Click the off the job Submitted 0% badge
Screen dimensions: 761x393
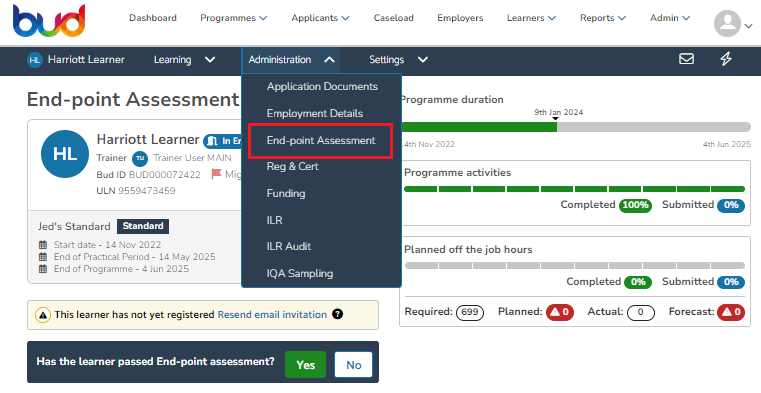click(731, 282)
